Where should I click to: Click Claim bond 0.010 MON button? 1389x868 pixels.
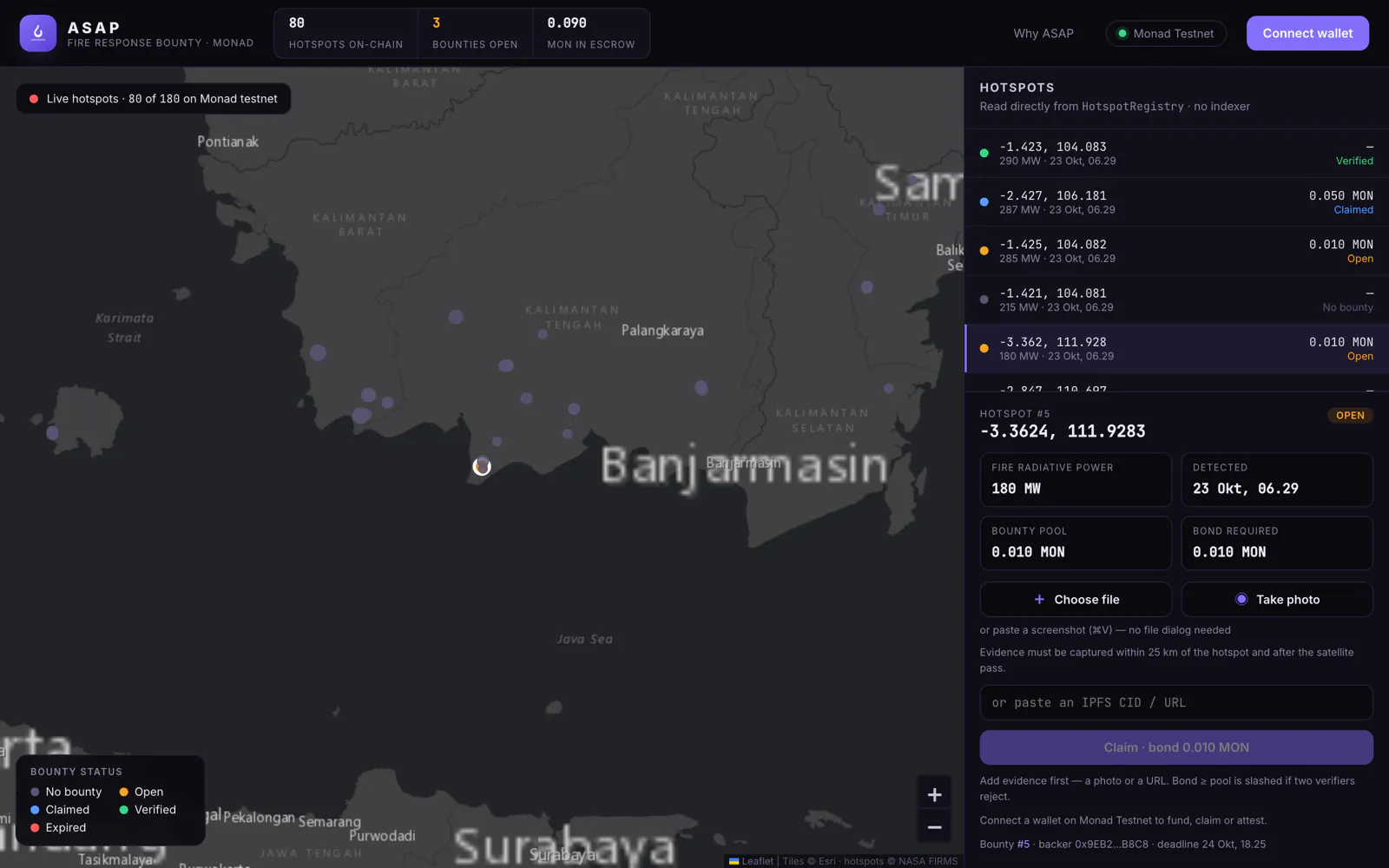point(1176,747)
